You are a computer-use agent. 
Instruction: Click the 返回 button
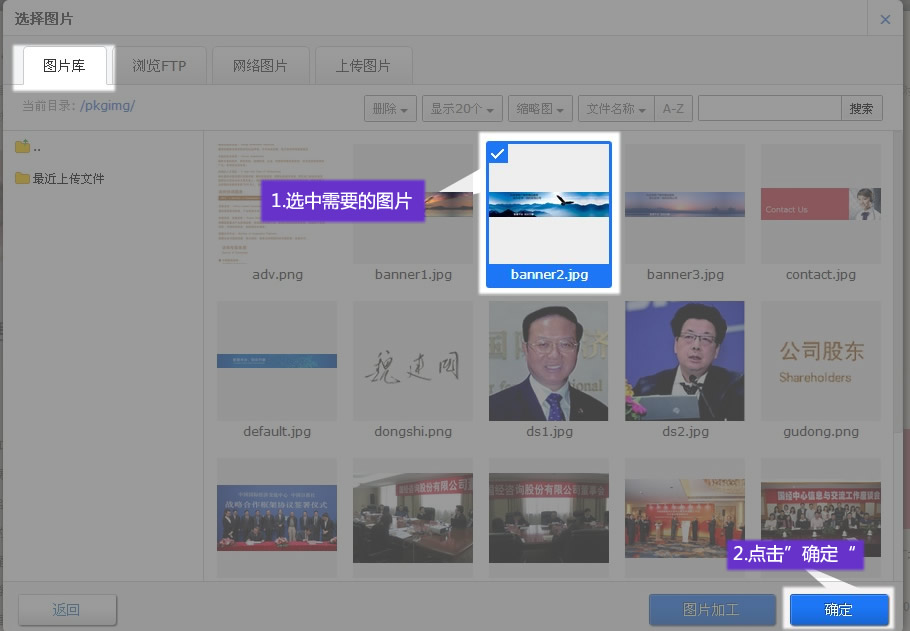click(67, 610)
